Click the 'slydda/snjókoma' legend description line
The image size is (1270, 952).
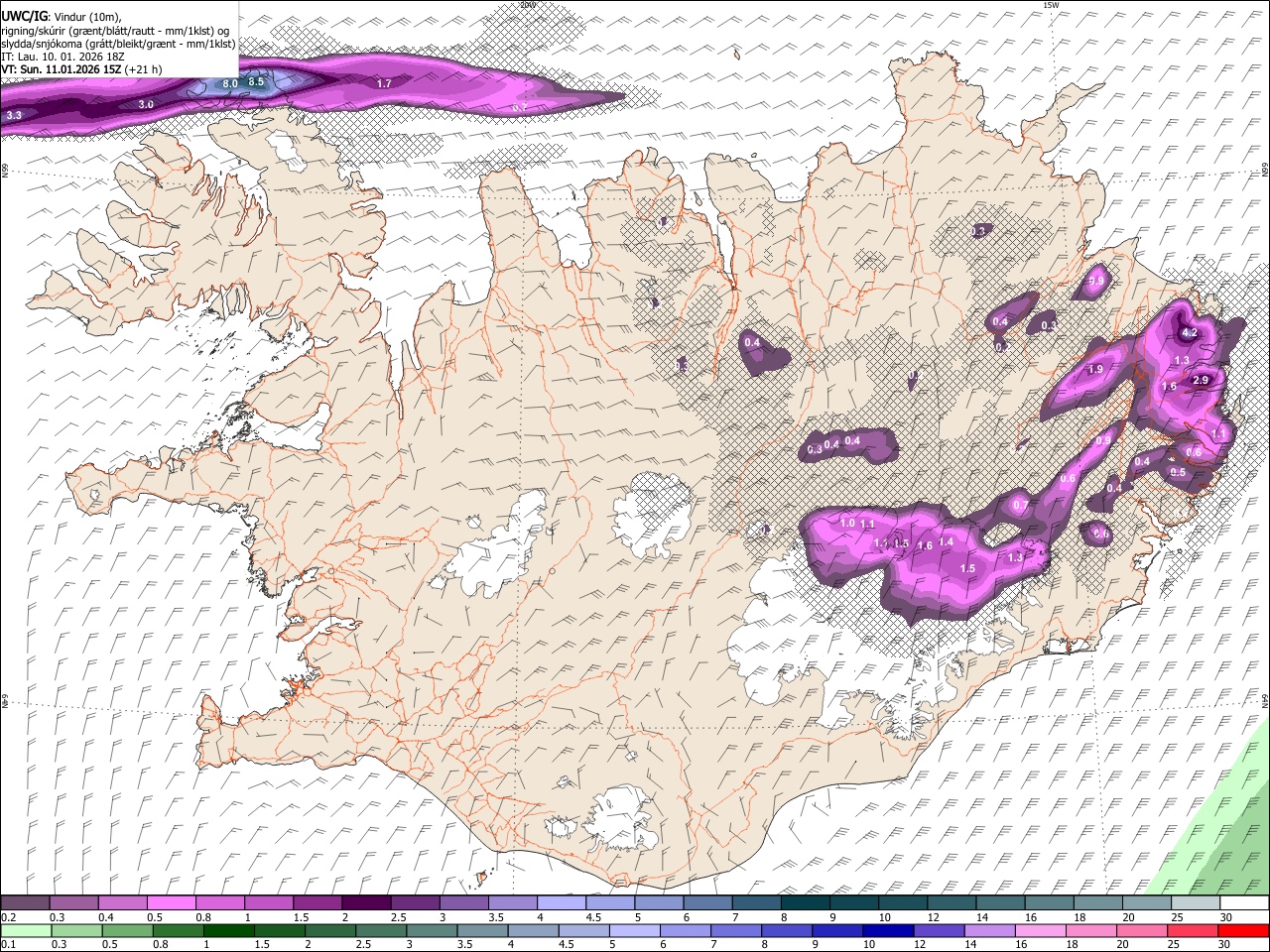117,44
